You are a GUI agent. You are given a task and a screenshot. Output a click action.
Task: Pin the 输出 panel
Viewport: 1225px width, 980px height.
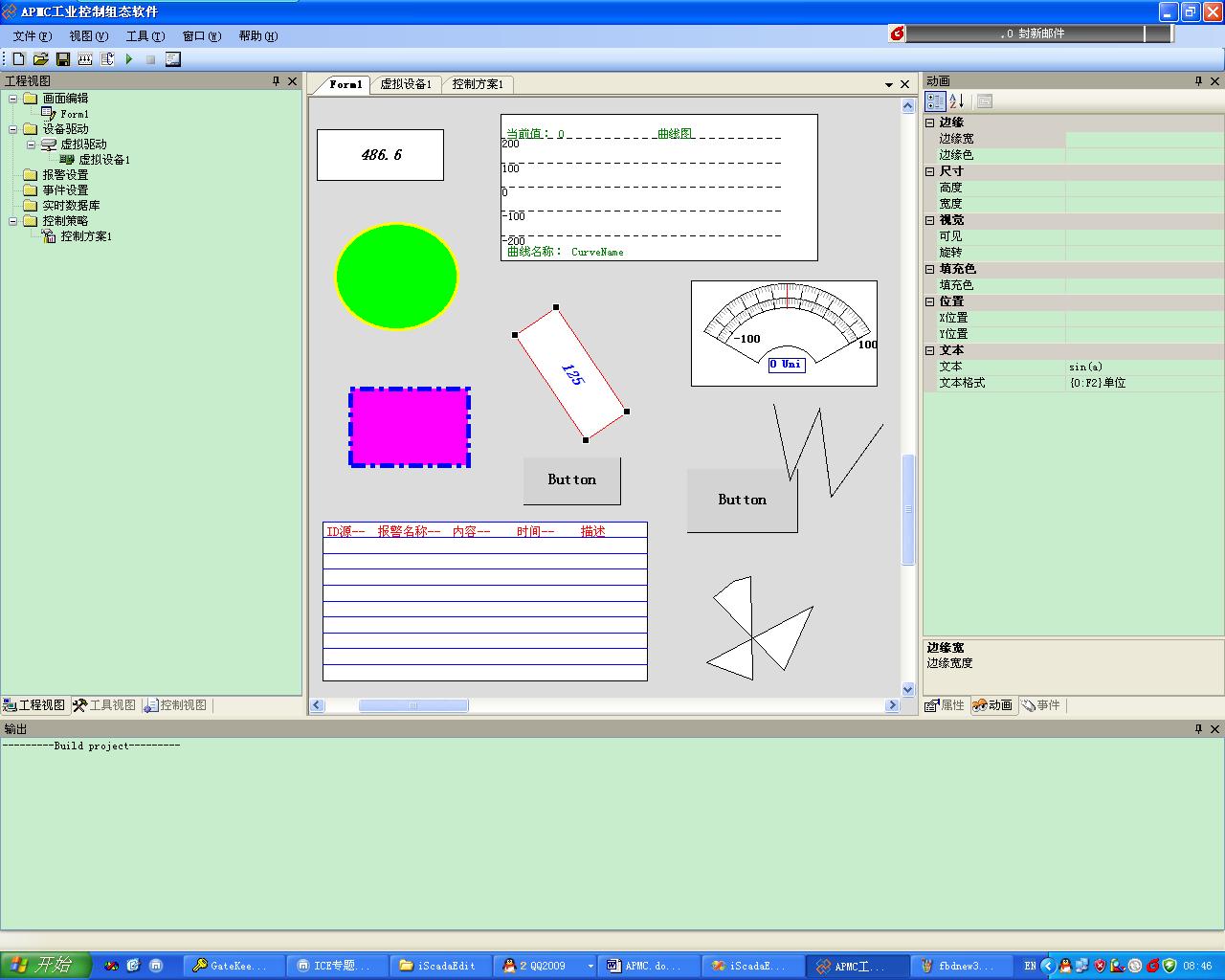1198,728
